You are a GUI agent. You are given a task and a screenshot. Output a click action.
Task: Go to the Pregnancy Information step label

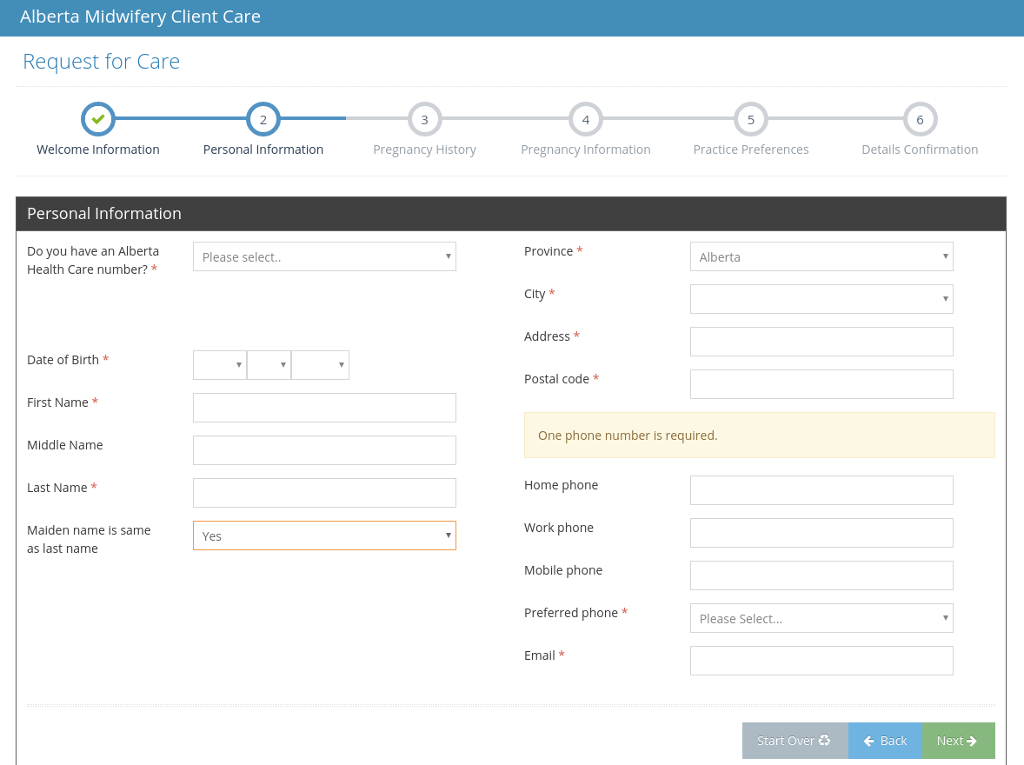(586, 150)
